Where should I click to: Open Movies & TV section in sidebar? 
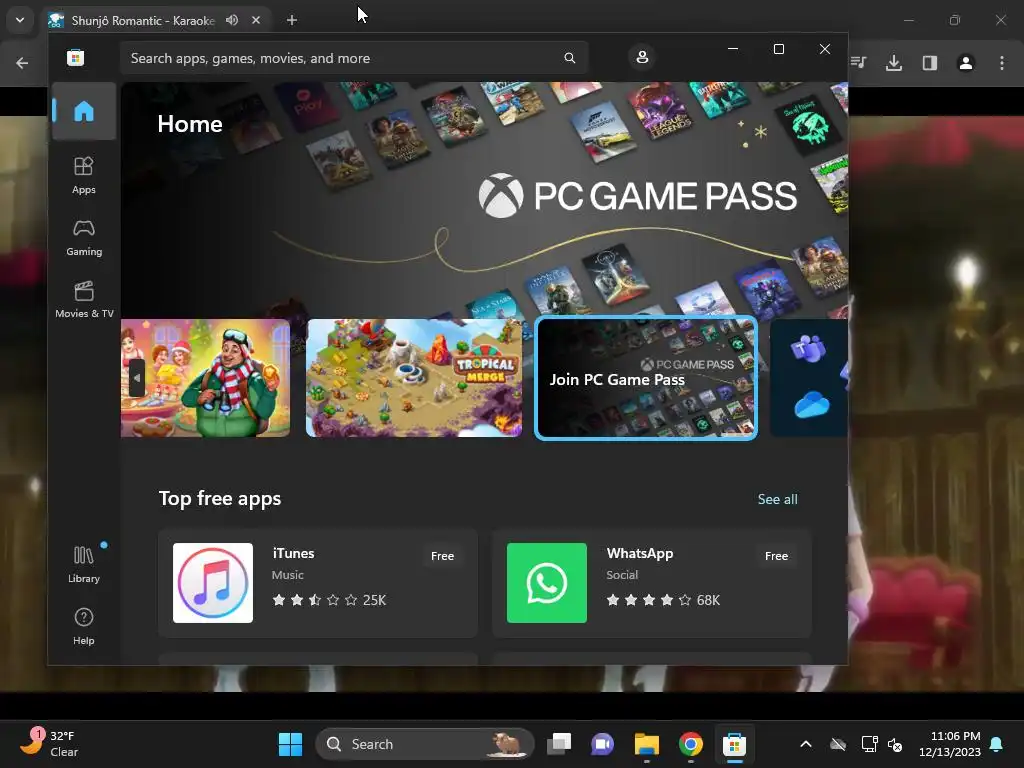click(x=84, y=300)
